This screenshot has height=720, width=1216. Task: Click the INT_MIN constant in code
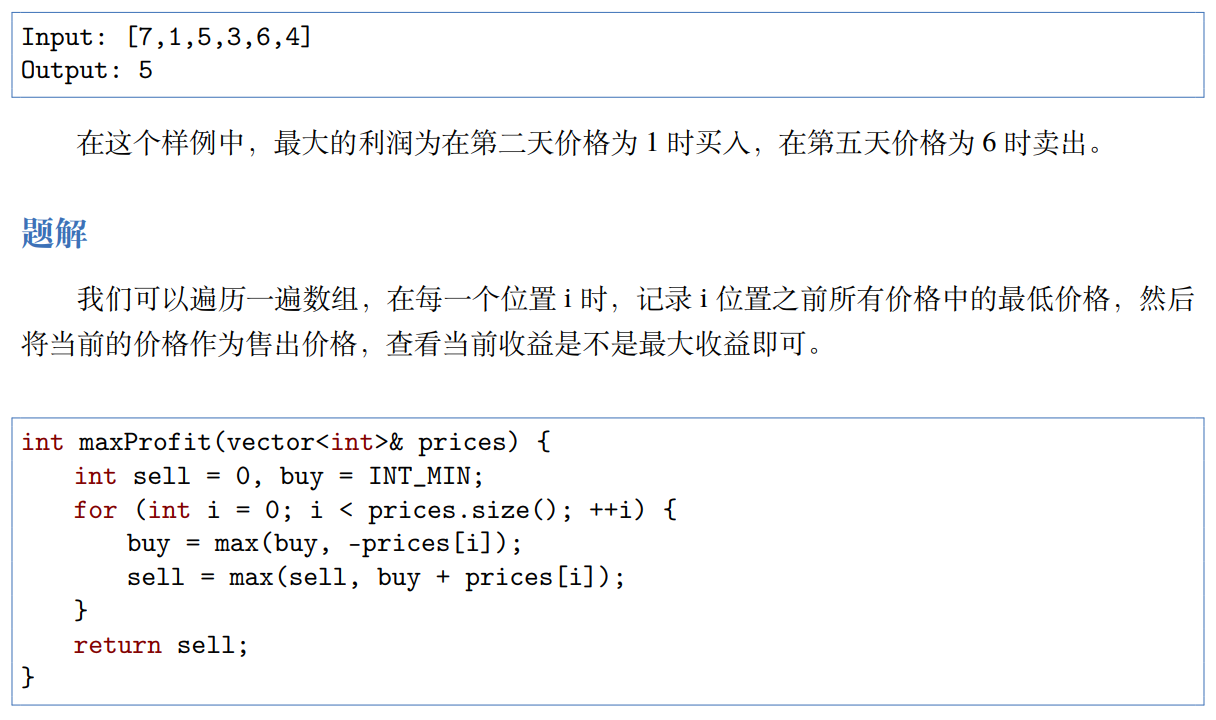[x=425, y=476]
